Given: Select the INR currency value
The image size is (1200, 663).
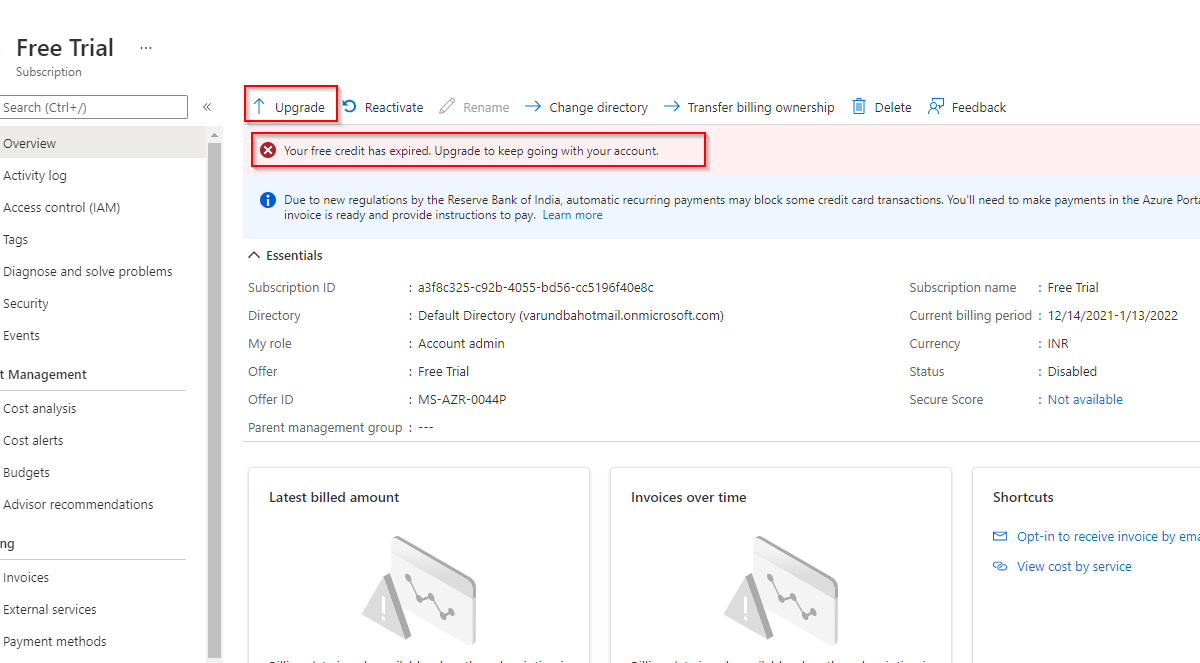Looking at the screenshot, I should click(1058, 343).
